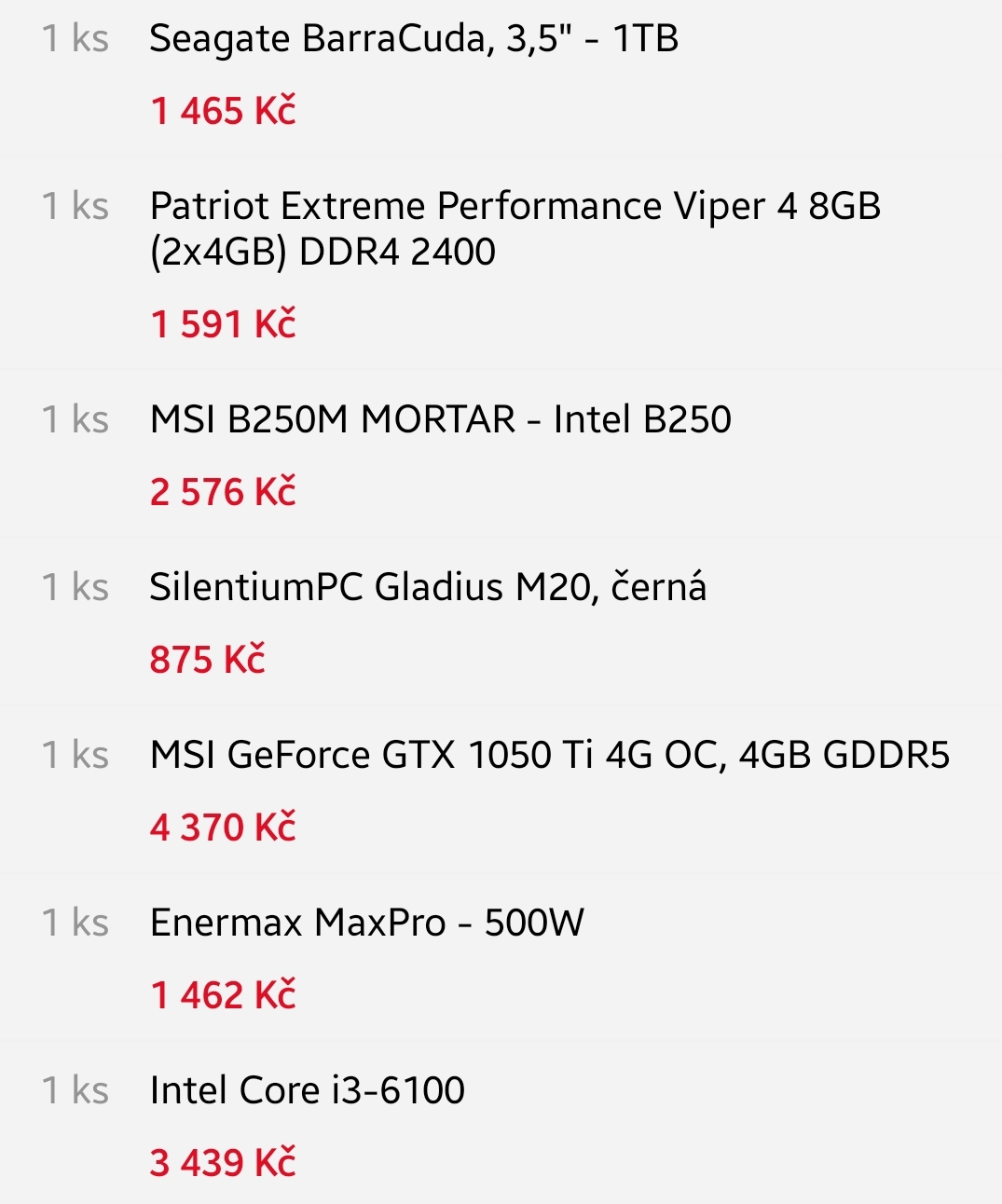Open SilentiumPC Gladius M20 case listing

point(428,588)
